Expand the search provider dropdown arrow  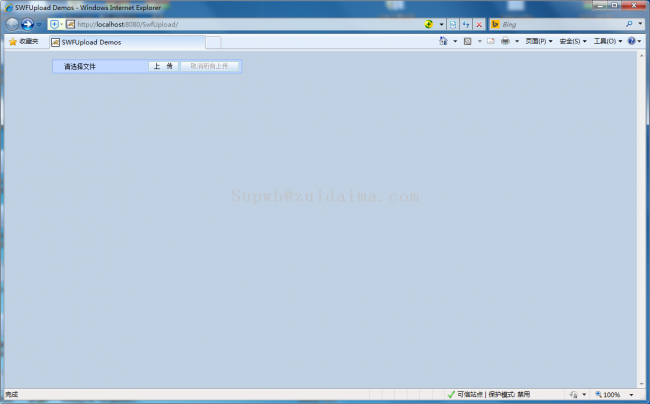tap(640, 23)
